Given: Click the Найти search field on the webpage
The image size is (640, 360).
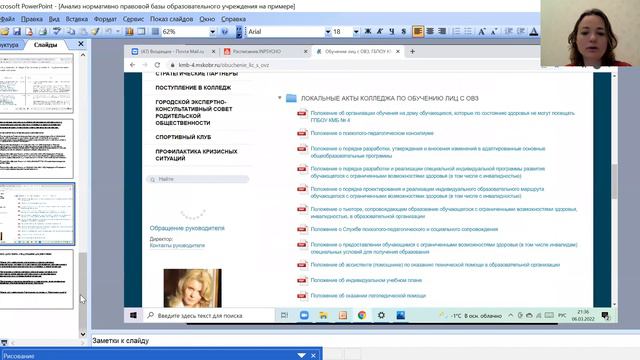Looking at the screenshot, I should (x=198, y=179).
